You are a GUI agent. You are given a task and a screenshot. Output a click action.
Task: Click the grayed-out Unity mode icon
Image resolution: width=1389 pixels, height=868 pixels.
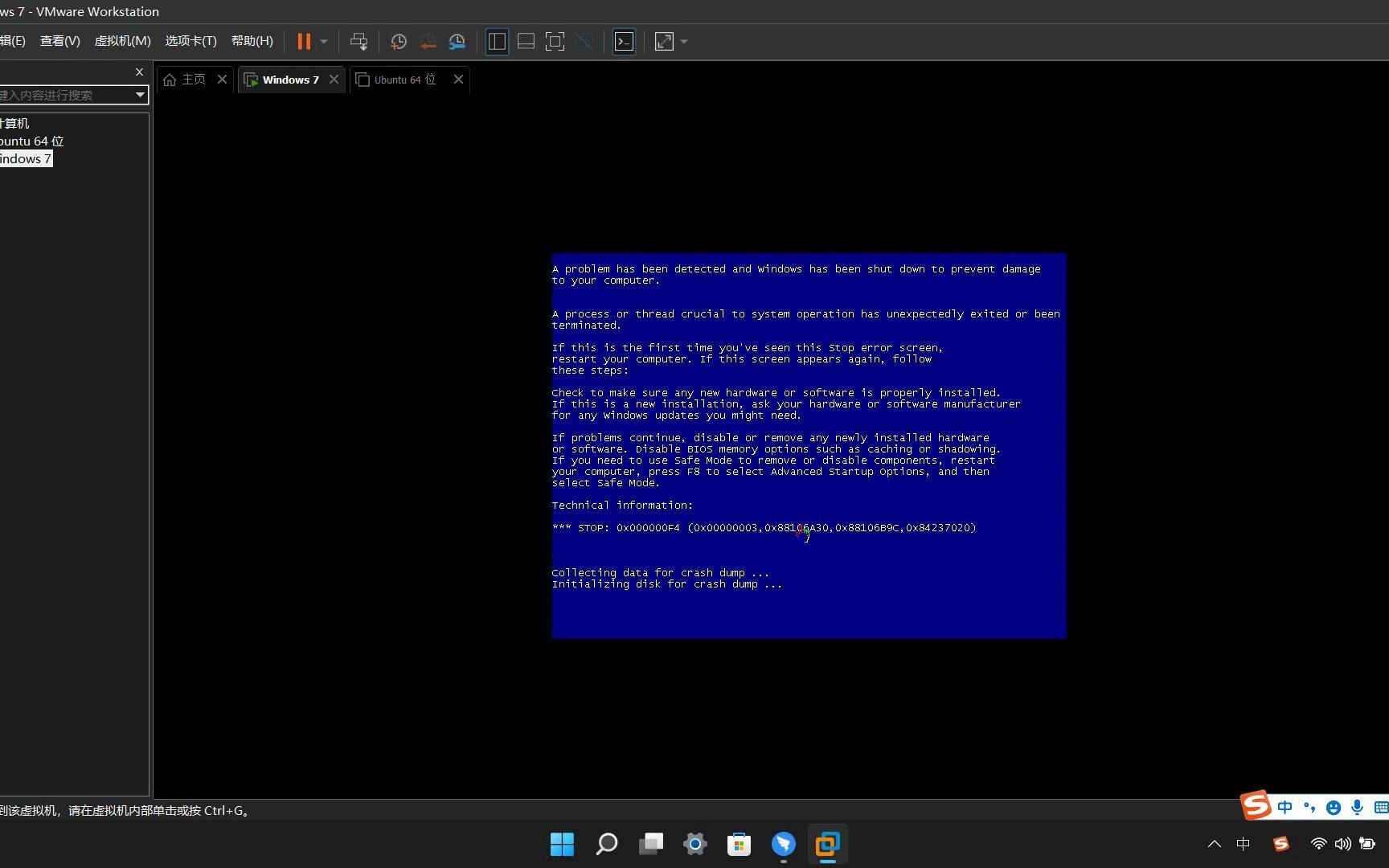click(584, 42)
